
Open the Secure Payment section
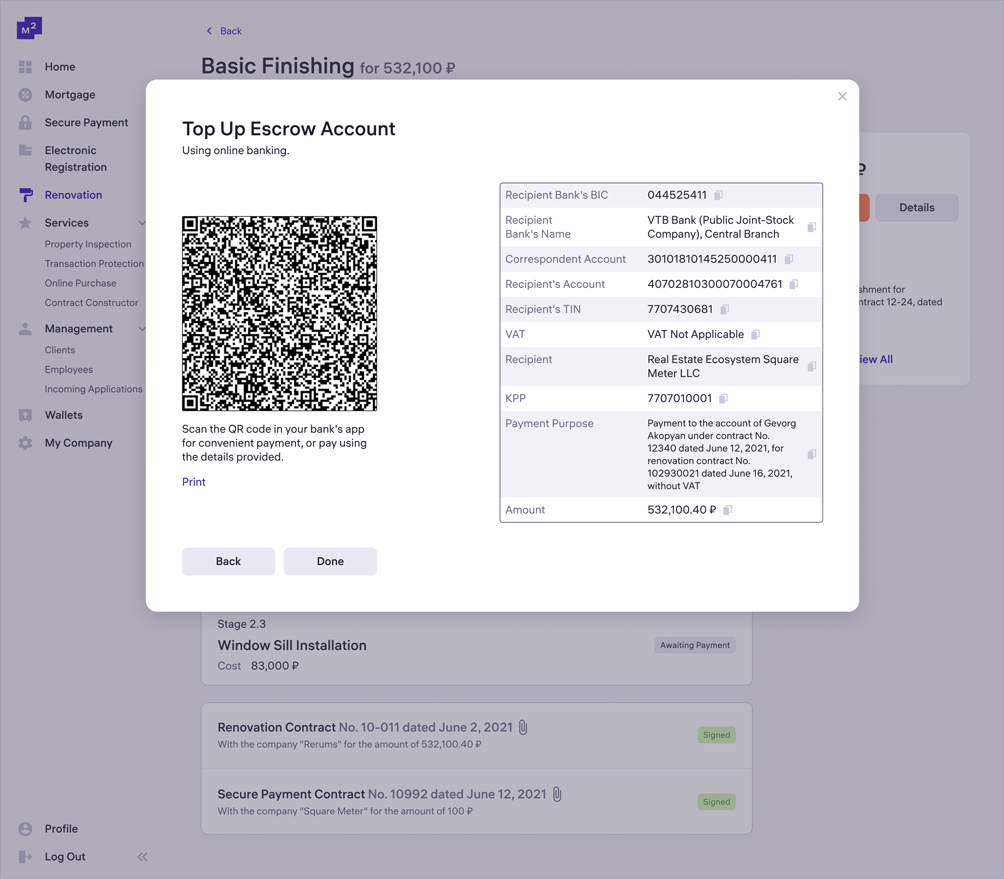coord(24,122)
